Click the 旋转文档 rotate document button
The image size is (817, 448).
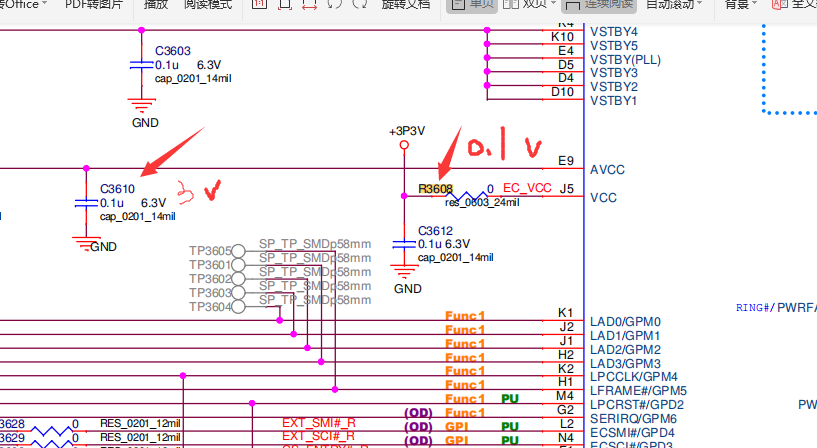click(x=406, y=5)
